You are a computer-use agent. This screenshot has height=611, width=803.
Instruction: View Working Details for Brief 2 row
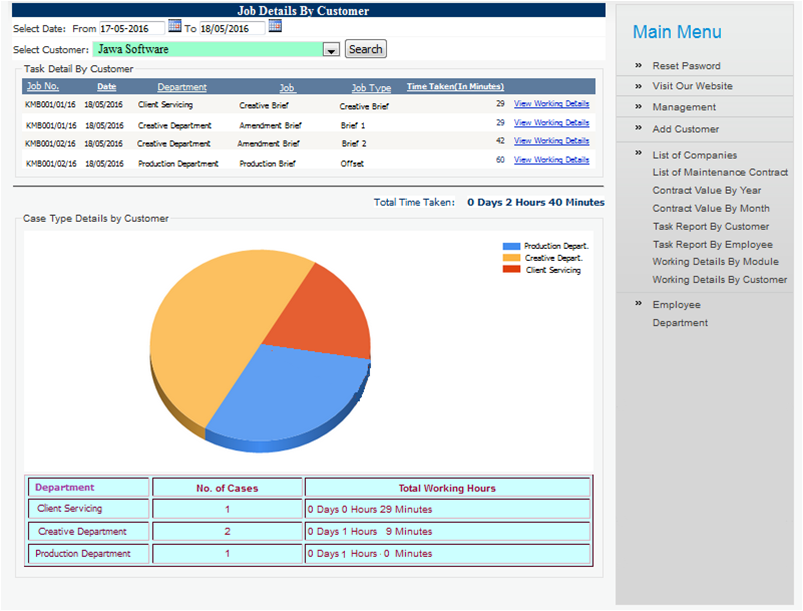click(x=552, y=141)
